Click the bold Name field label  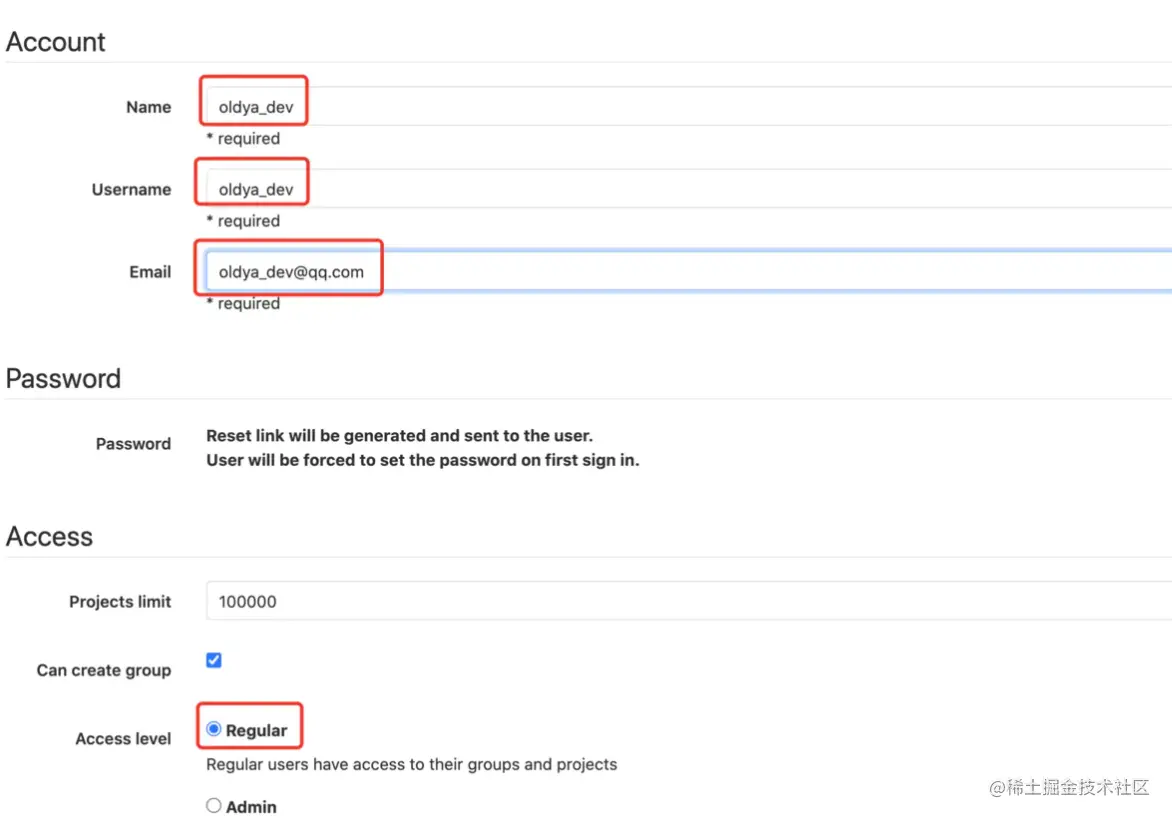pyautogui.click(x=148, y=107)
